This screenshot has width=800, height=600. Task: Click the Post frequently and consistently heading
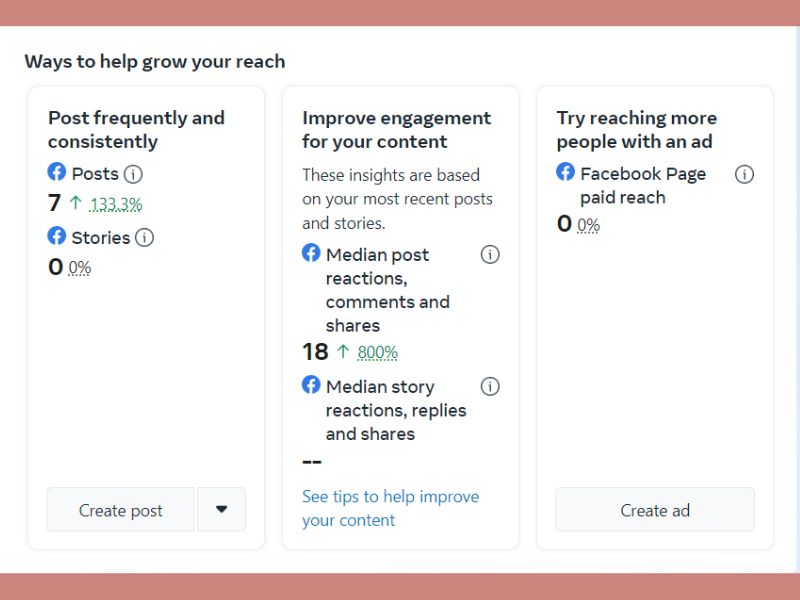pyautogui.click(x=136, y=130)
